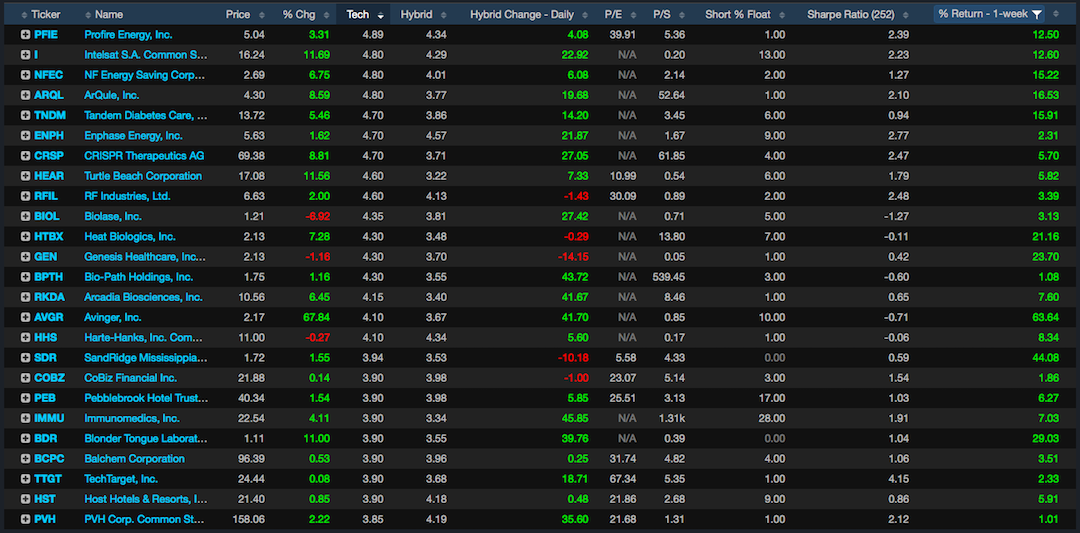The image size is (1080, 533).
Task: Click SDR 1-week return 44.08
Action: click(1047, 357)
